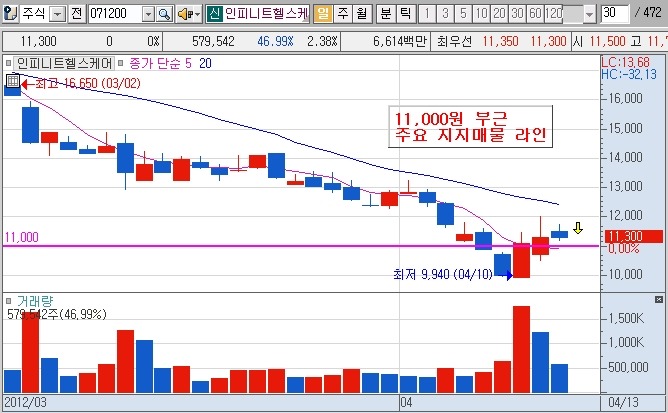This screenshot has height=413, width=668.
Task: Click the current price 11,300 in info bar
Action: 38,41
